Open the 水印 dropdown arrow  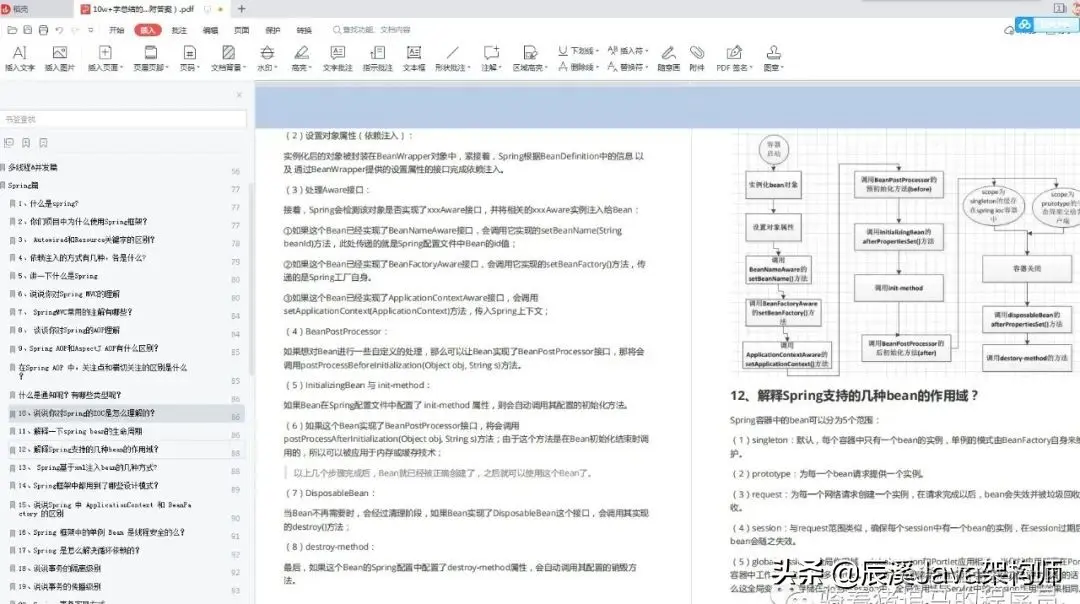click(276, 67)
